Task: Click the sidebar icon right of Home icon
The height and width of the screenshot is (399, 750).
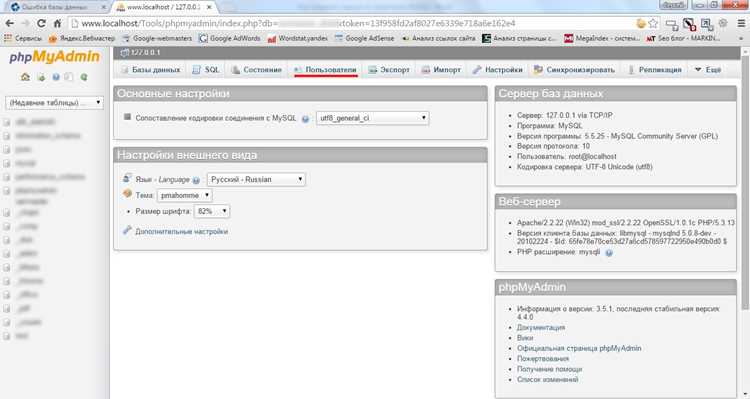Action: [x=41, y=77]
